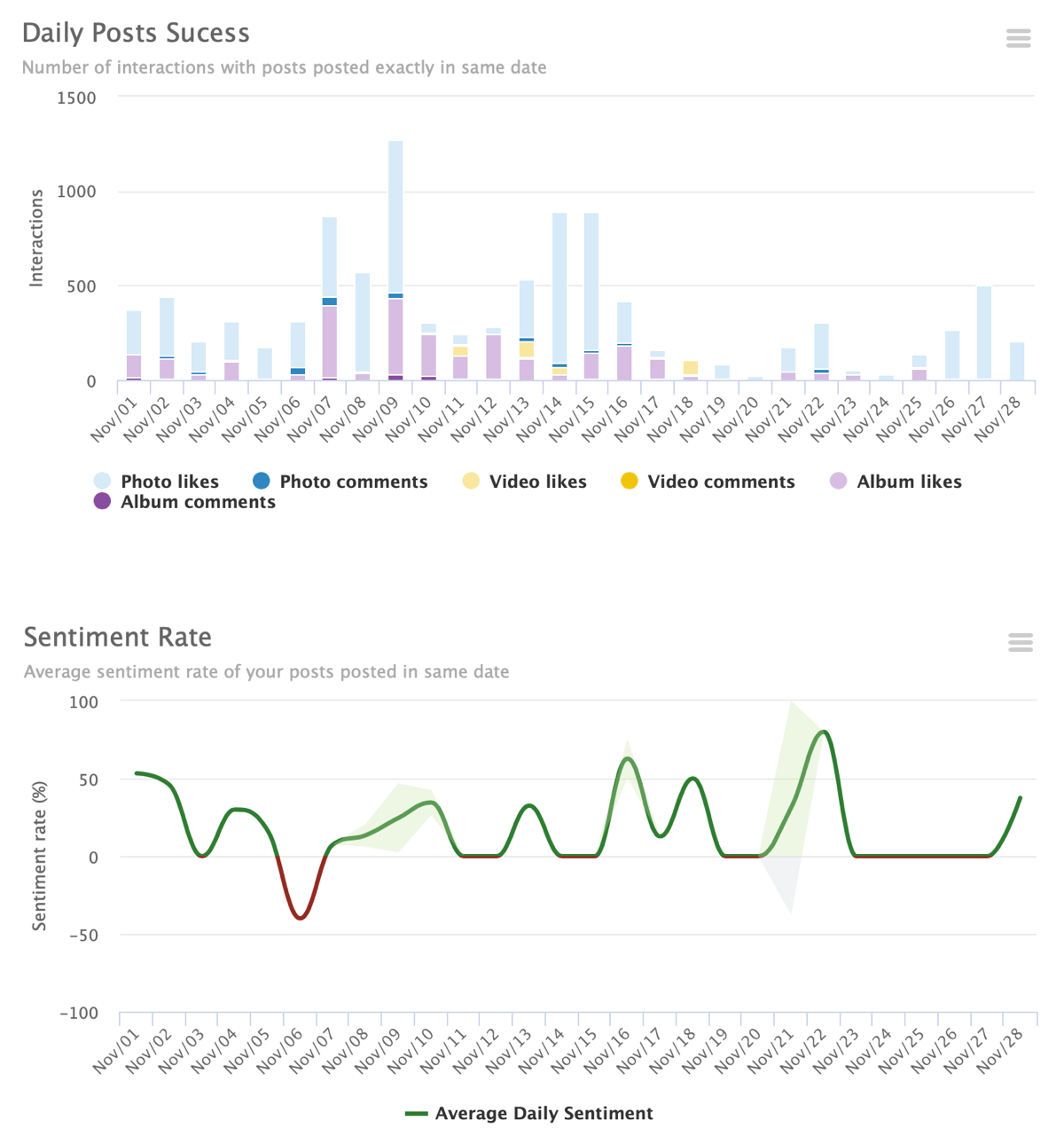Select the Nov/07 stacked bar

click(x=330, y=257)
